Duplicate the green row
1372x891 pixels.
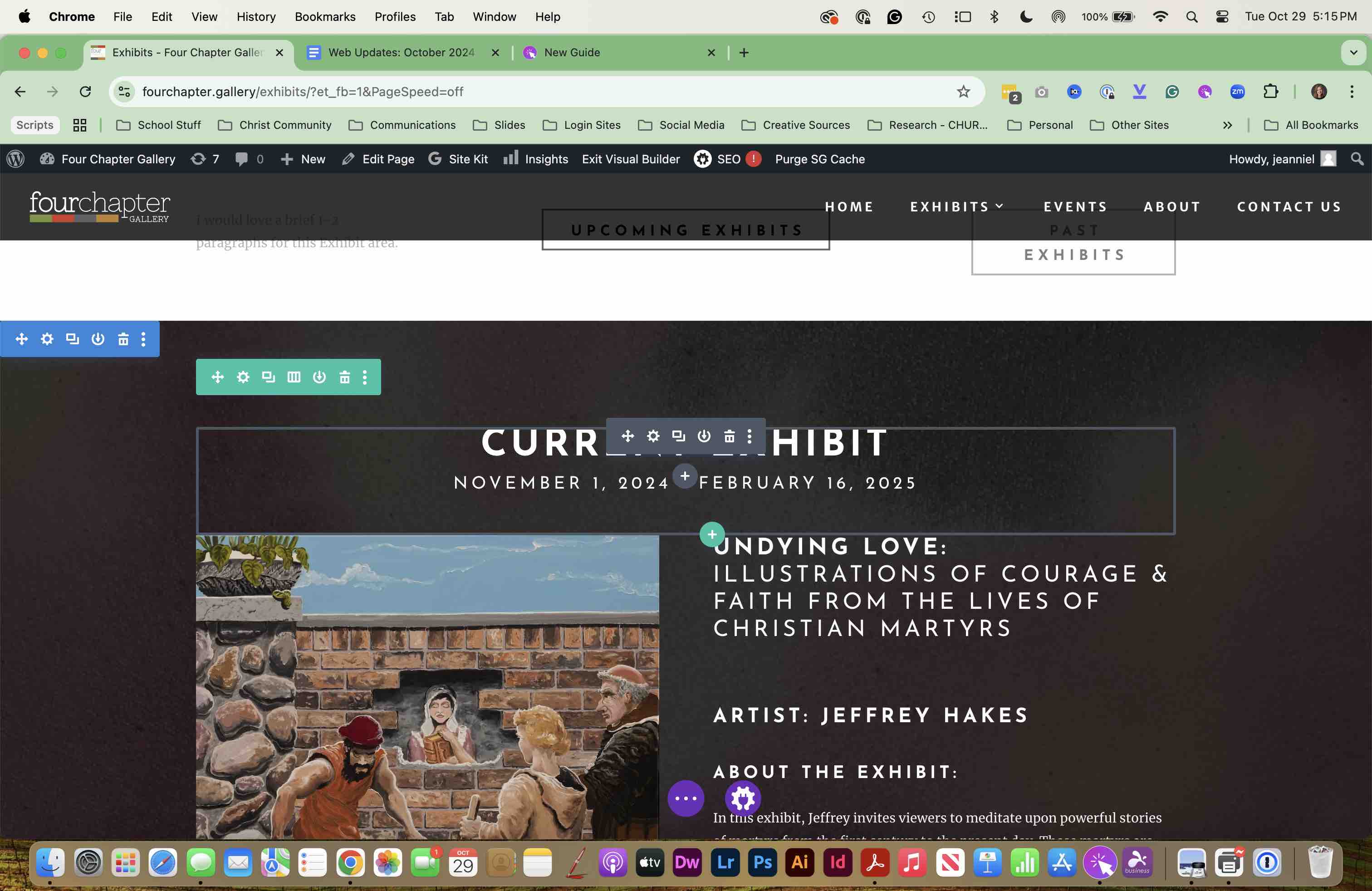[269, 377]
